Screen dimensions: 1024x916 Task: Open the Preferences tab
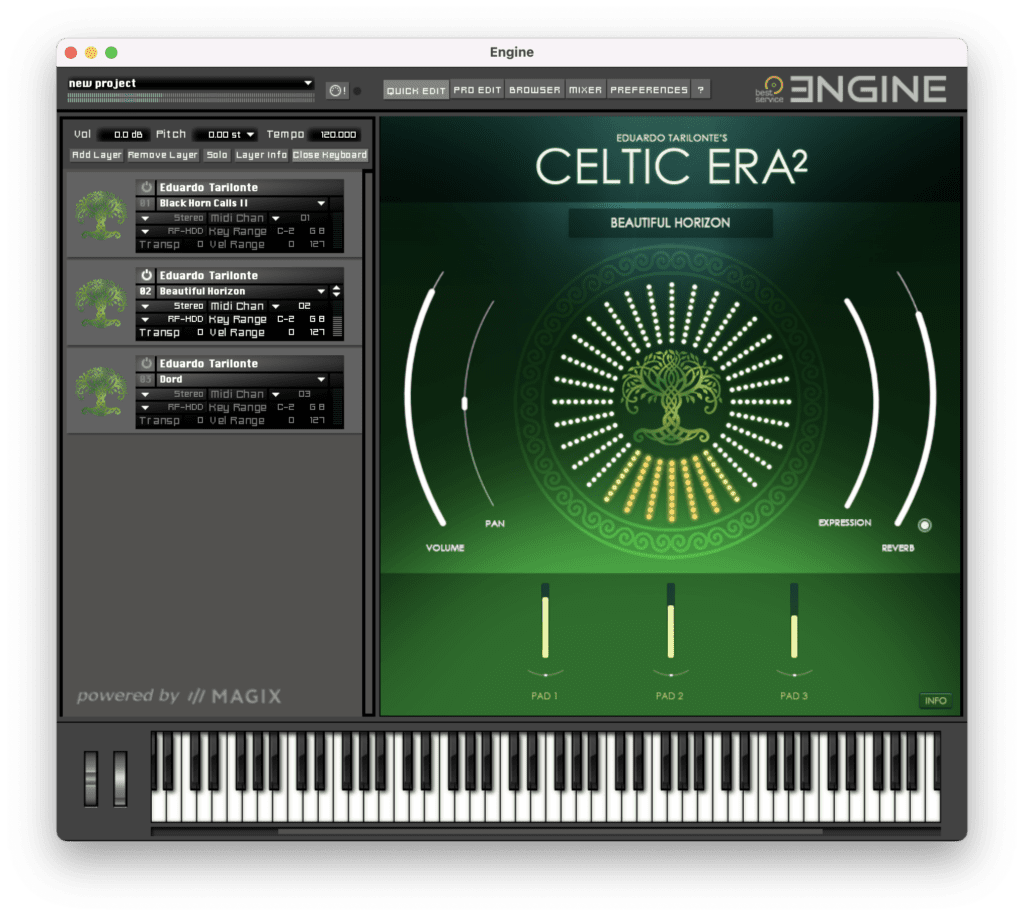click(x=648, y=90)
